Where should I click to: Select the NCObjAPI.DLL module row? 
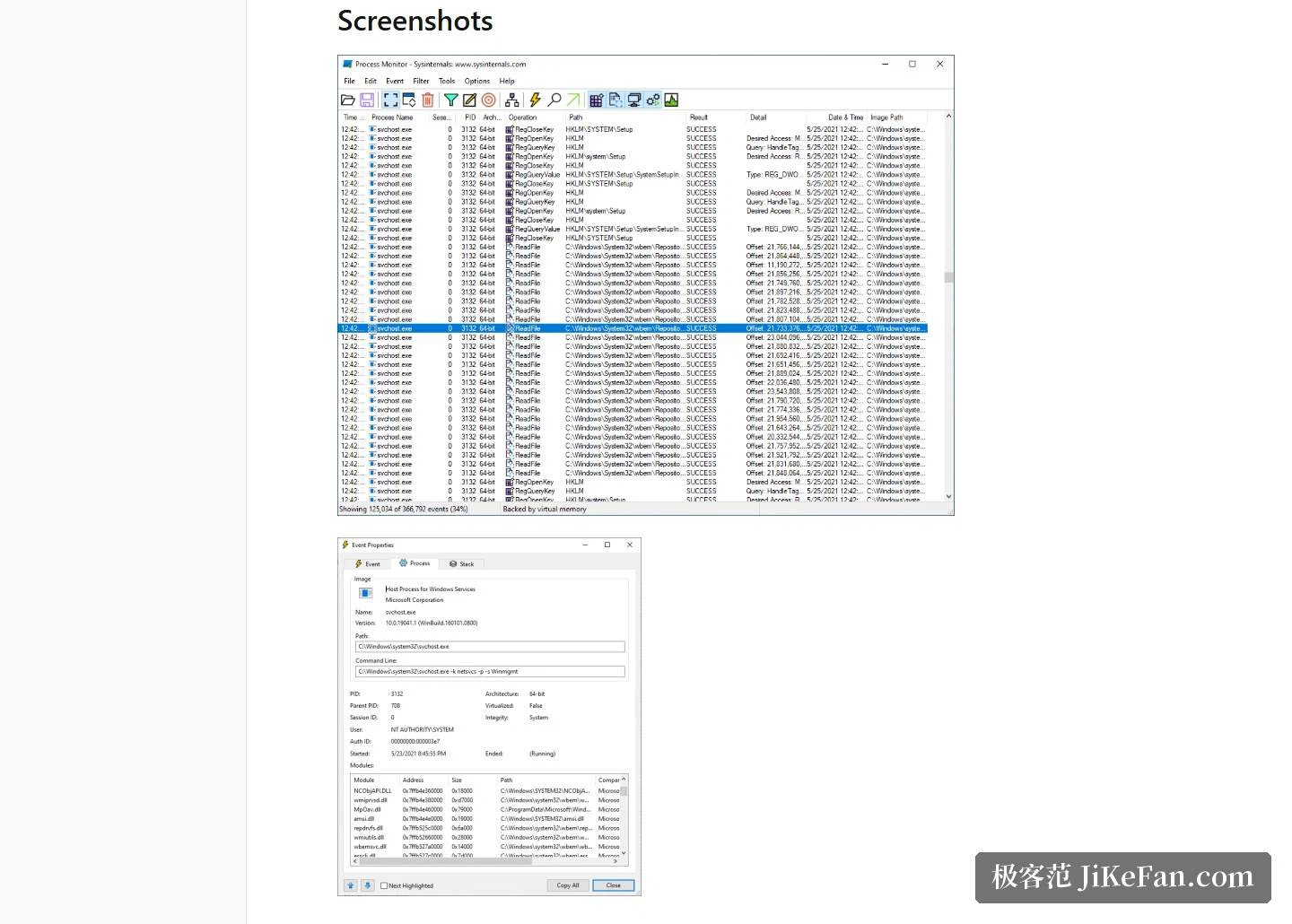point(484,790)
